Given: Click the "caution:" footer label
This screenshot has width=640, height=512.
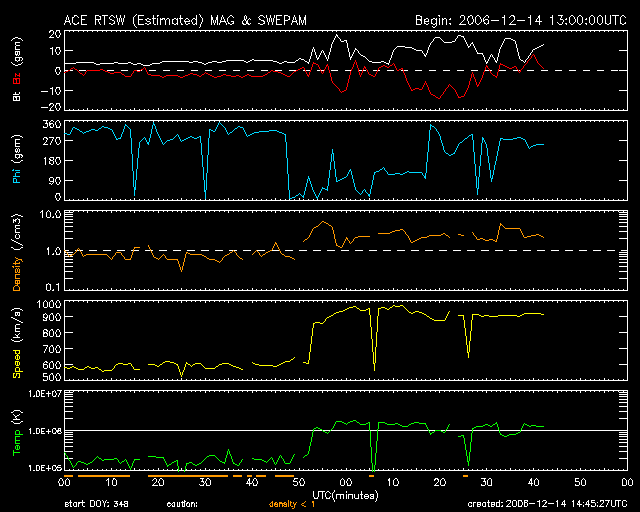Looking at the screenshot, I should tap(182, 504).
